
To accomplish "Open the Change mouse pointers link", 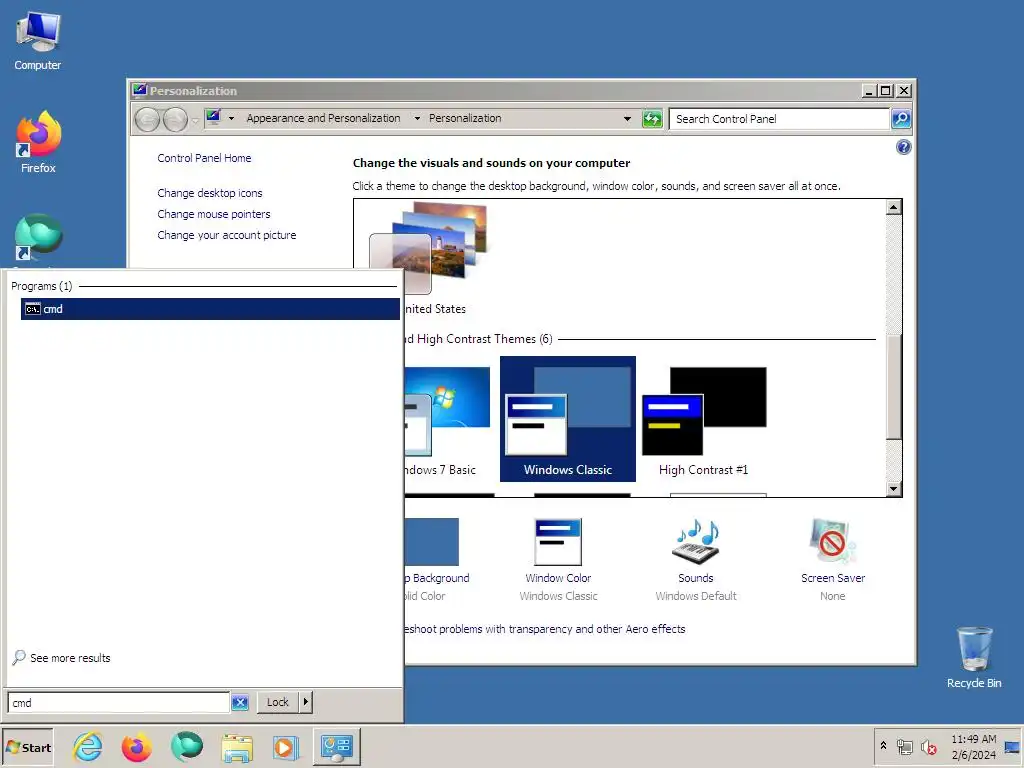I will pyautogui.click(x=214, y=214).
